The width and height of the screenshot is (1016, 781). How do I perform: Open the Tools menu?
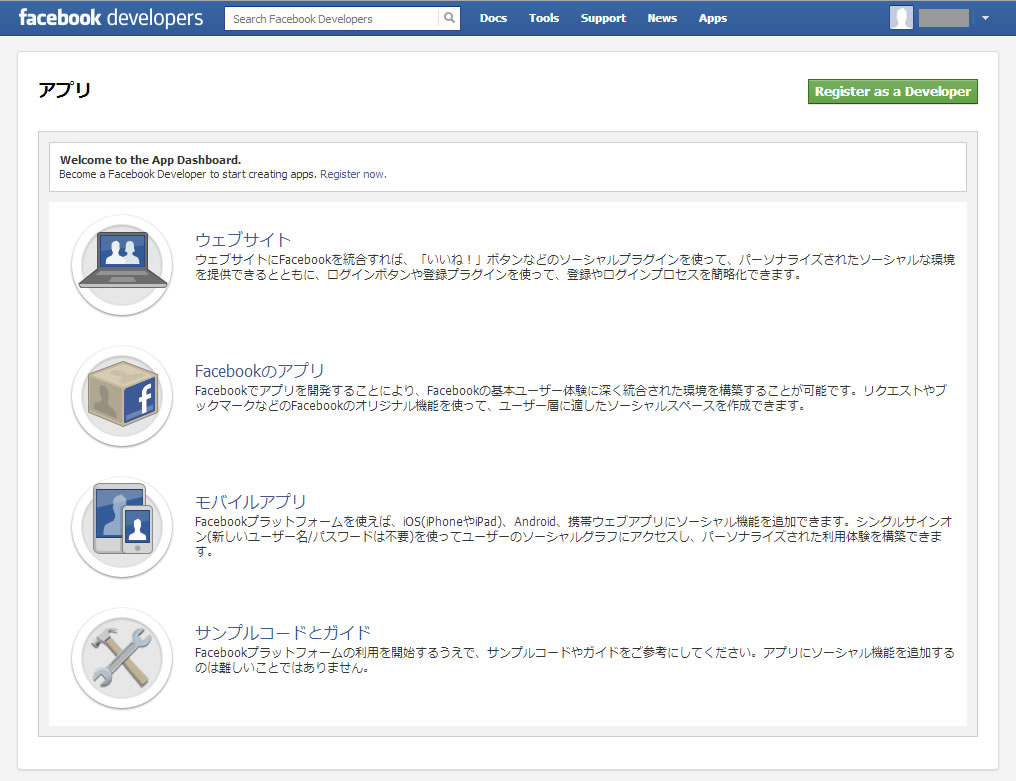(x=544, y=18)
